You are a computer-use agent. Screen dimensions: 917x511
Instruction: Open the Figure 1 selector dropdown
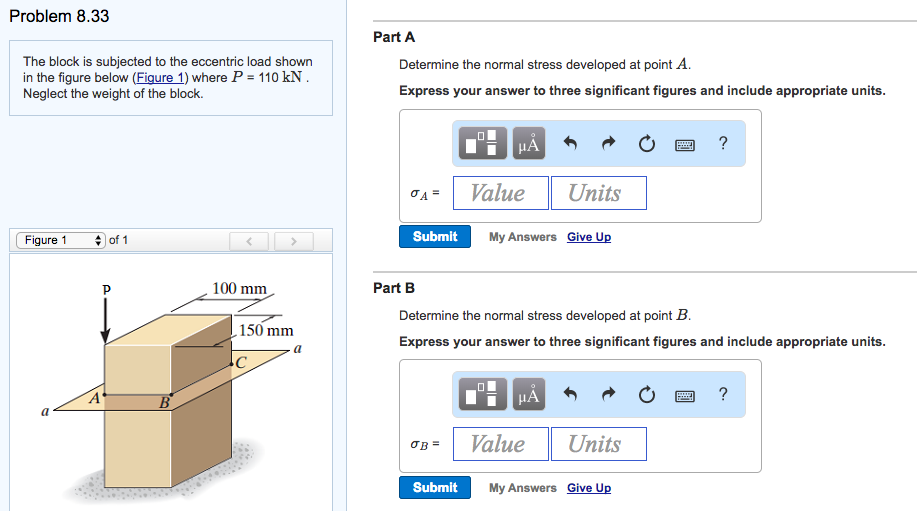(60, 240)
